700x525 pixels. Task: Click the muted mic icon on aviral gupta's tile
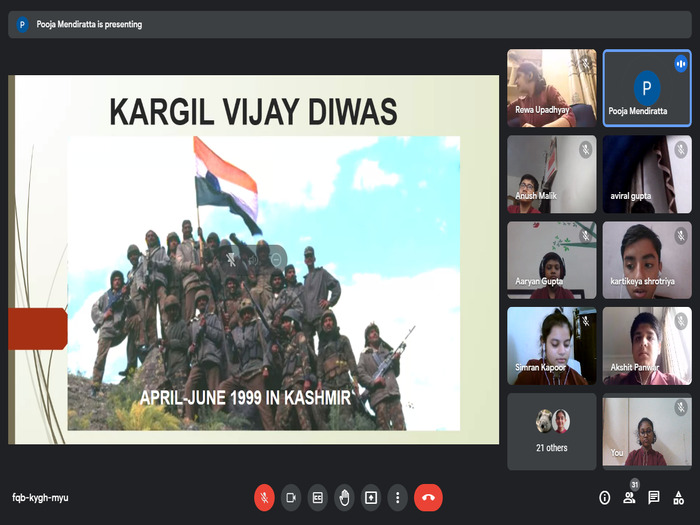(680, 149)
